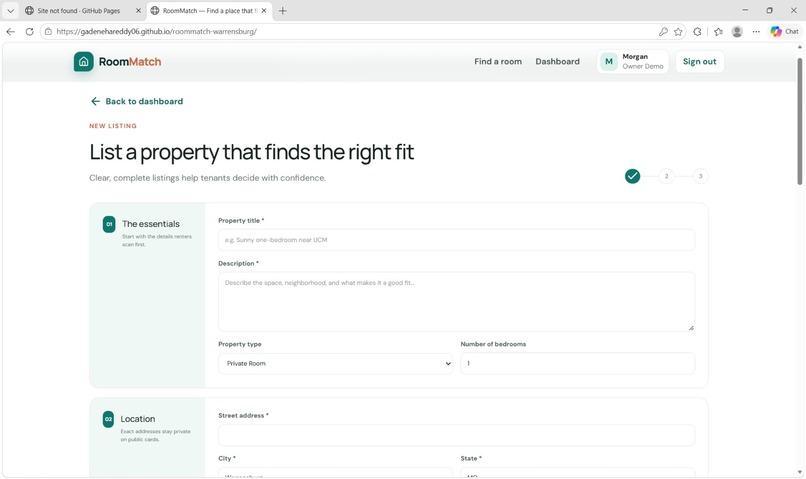The width and height of the screenshot is (806, 479).
Task: Click the scrollbar down arrow
Action: (799, 472)
